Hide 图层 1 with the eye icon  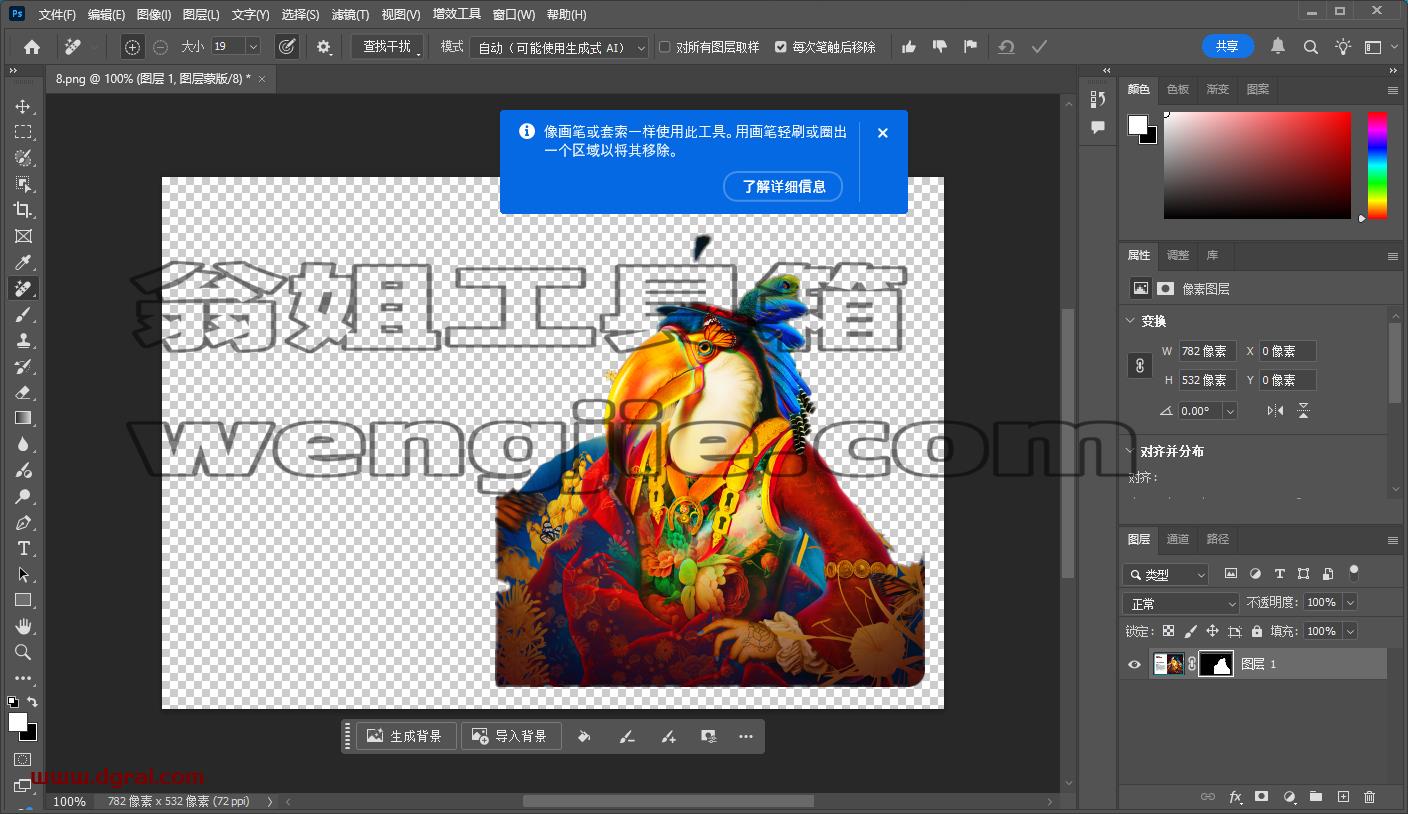[x=1134, y=664]
